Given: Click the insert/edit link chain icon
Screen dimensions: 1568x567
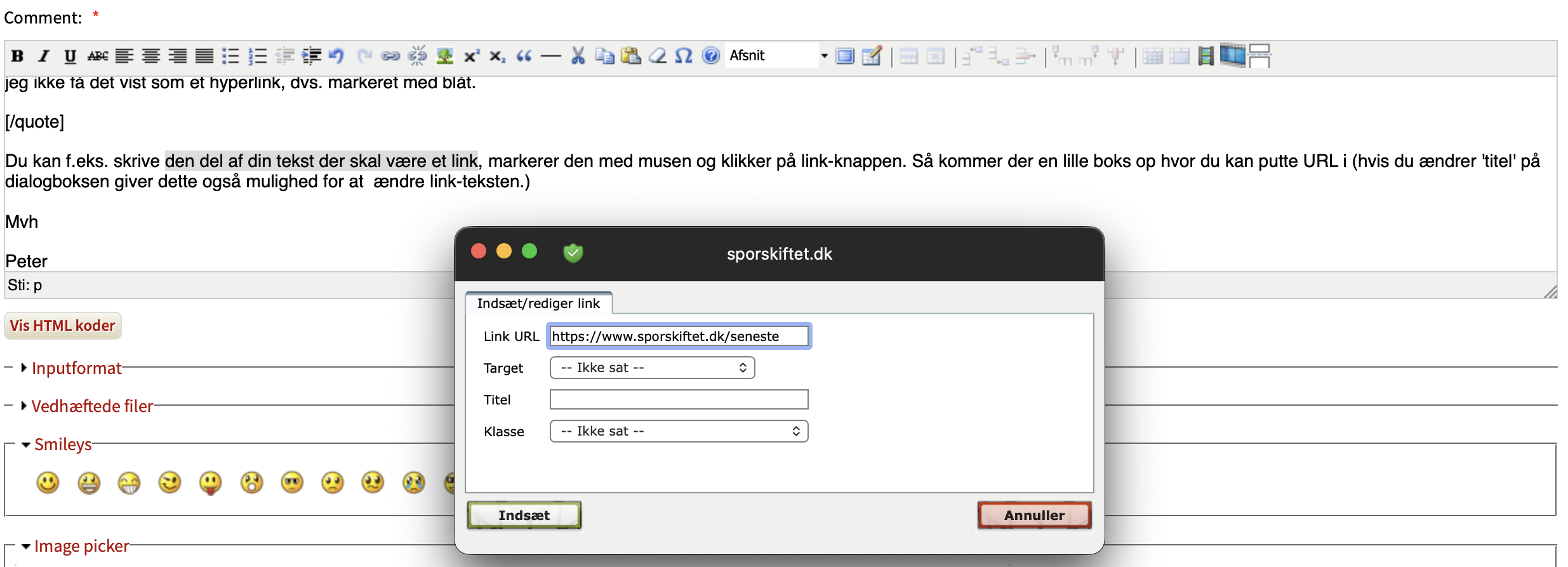Looking at the screenshot, I should click(390, 57).
